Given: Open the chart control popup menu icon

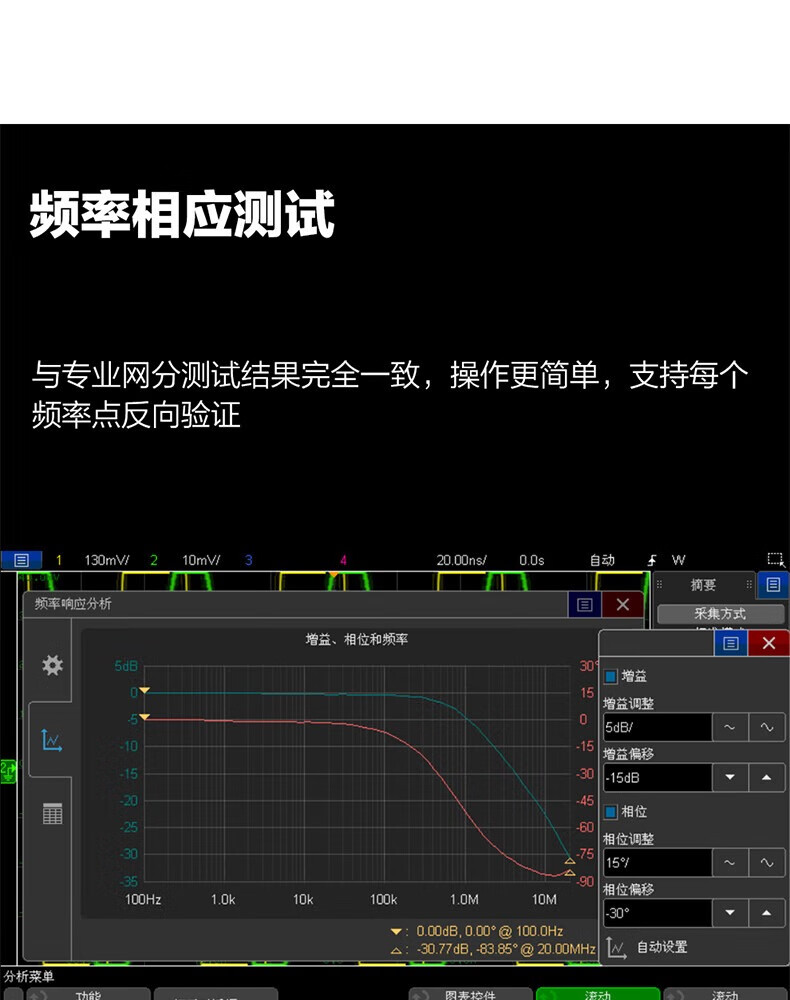Looking at the screenshot, I should (x=731, y=643).
